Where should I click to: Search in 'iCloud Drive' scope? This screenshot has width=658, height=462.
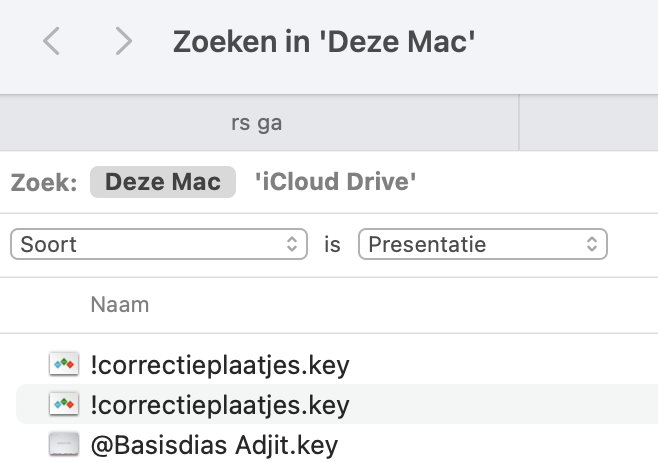pos(335,182)
